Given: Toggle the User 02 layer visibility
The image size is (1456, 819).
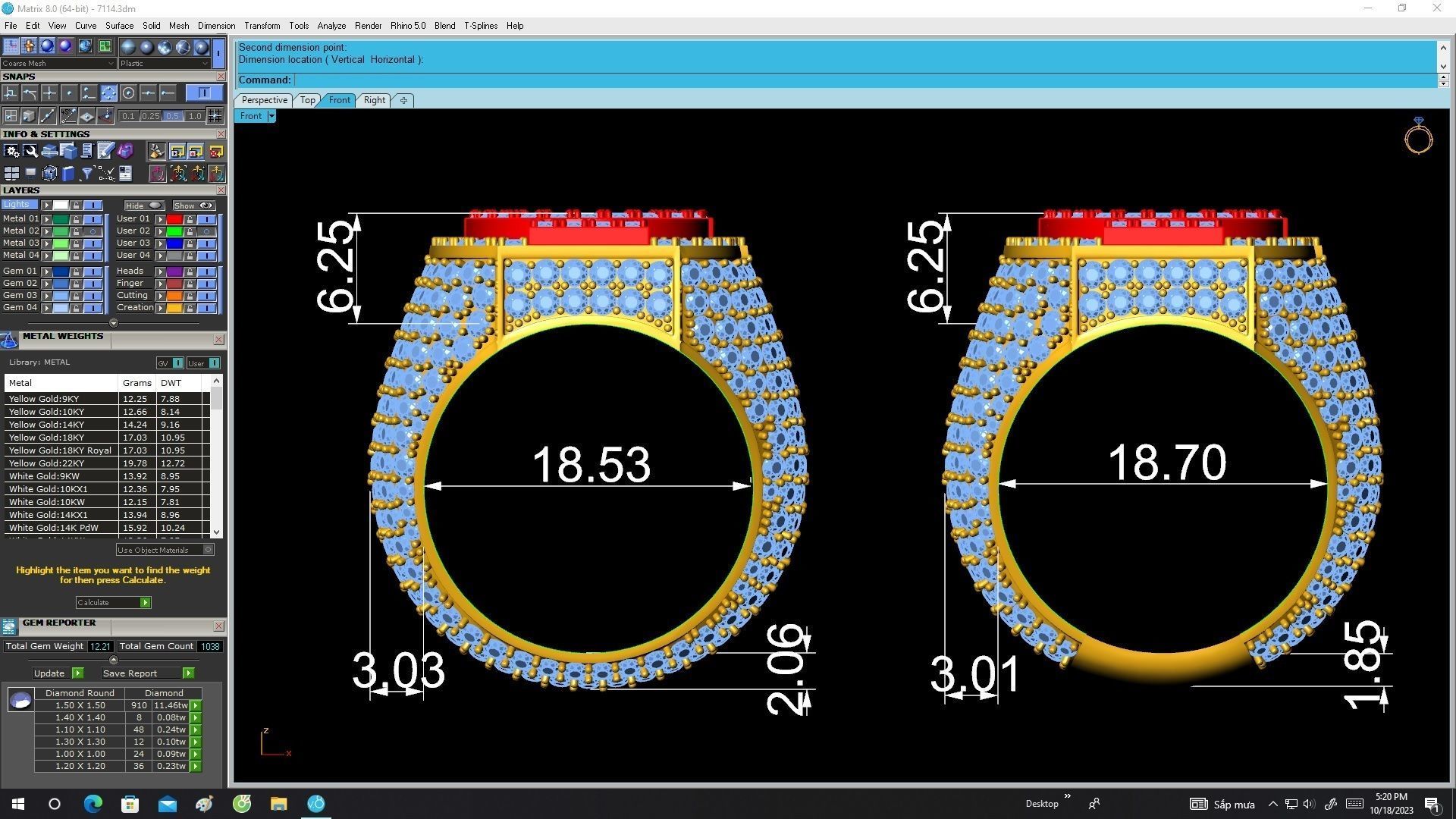Looking at the screenshot, I should pyautogui.click(x=206, y=231).
